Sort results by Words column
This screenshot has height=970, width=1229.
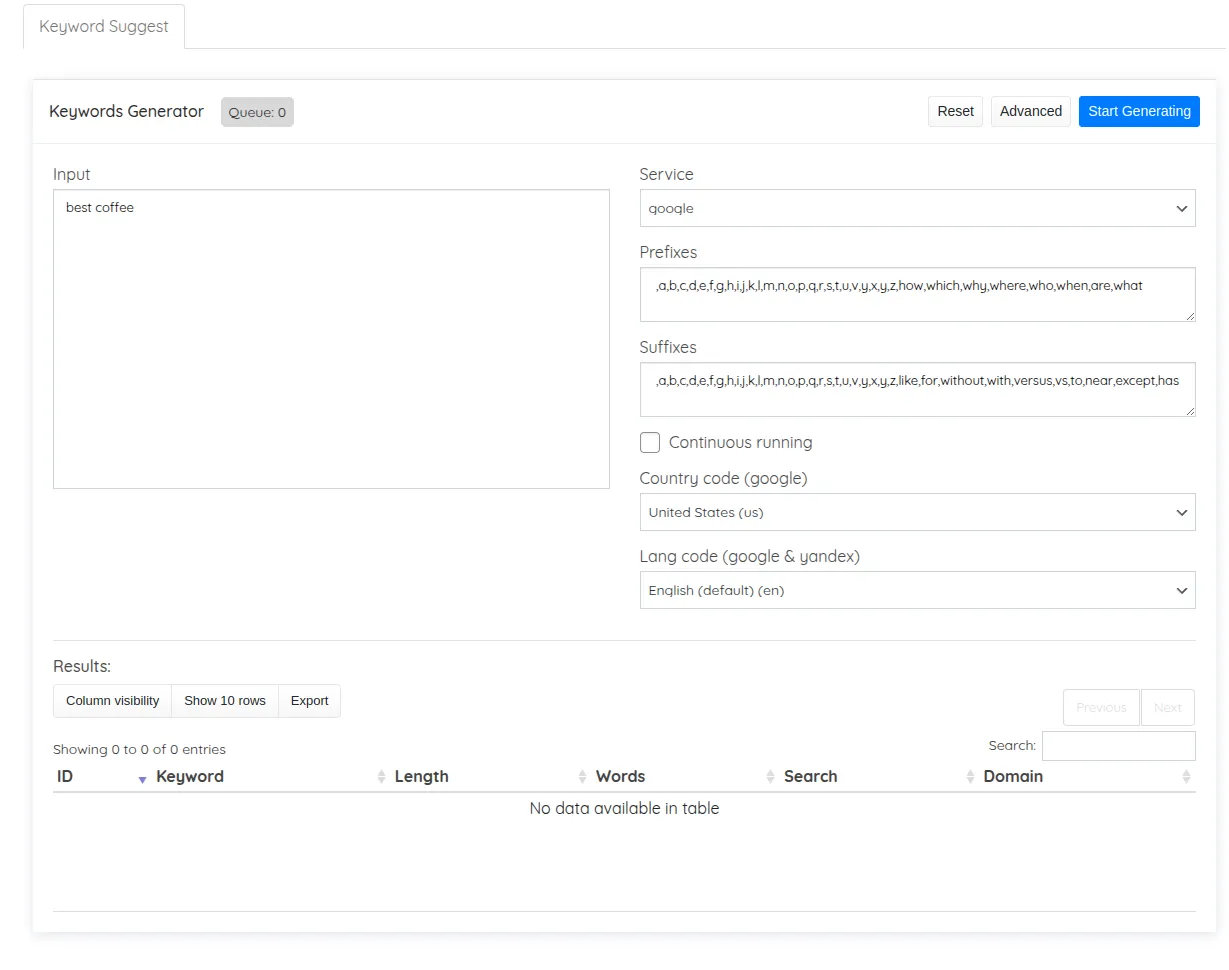pos(620,777)
